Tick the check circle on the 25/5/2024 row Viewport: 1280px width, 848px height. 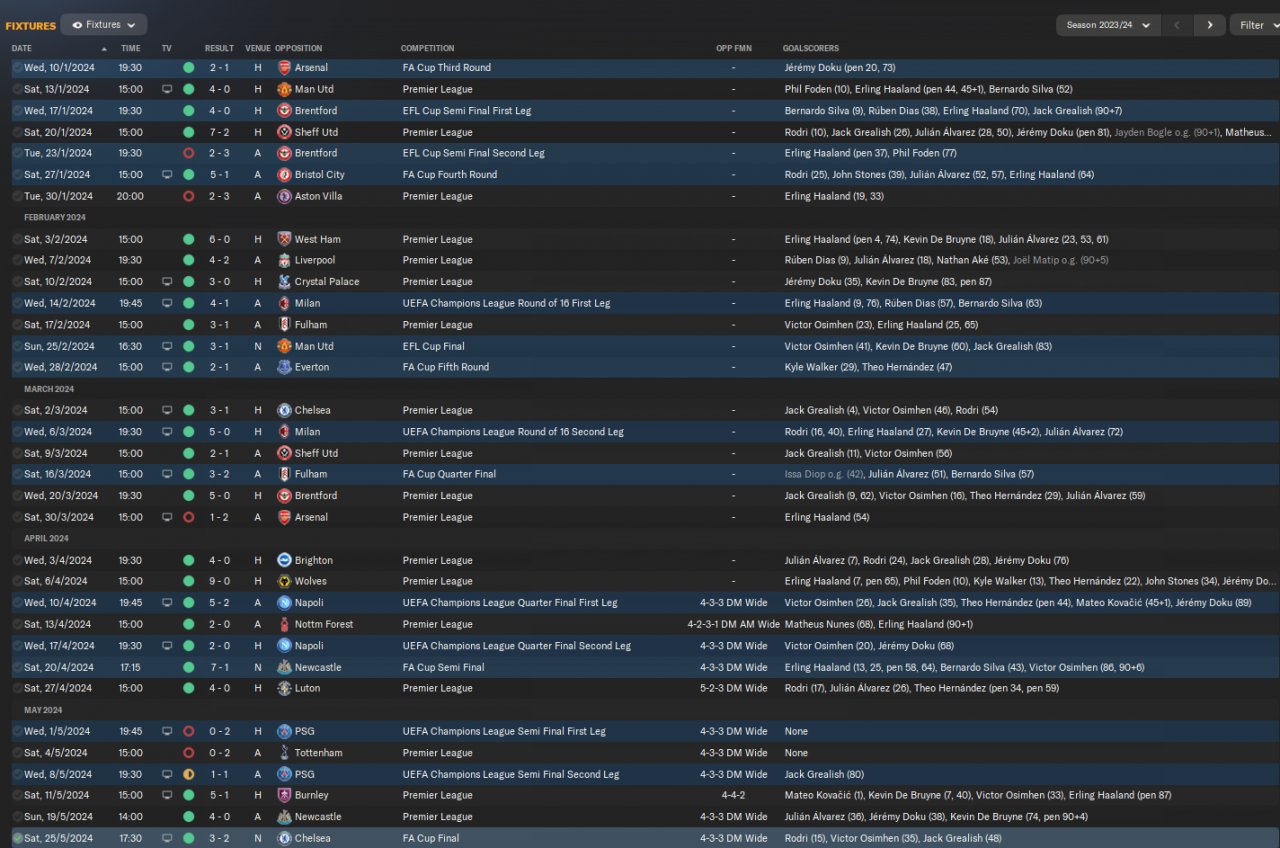click(x=17, y=838)
